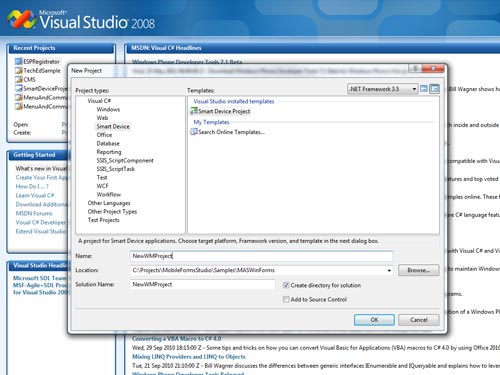Switch to small icons view in Templates
This screenshot has width=500, height=375.
point(434,89)
